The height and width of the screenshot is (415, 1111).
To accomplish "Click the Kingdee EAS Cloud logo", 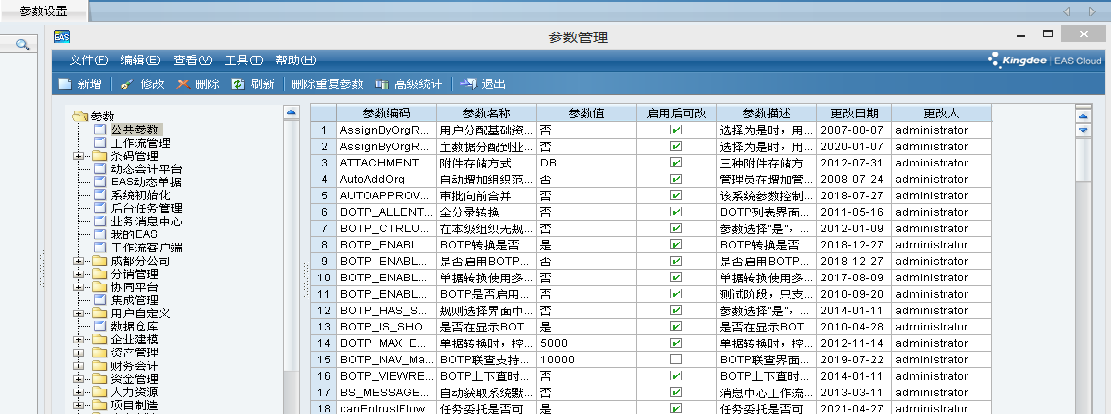I will (x=1045, y=61).
